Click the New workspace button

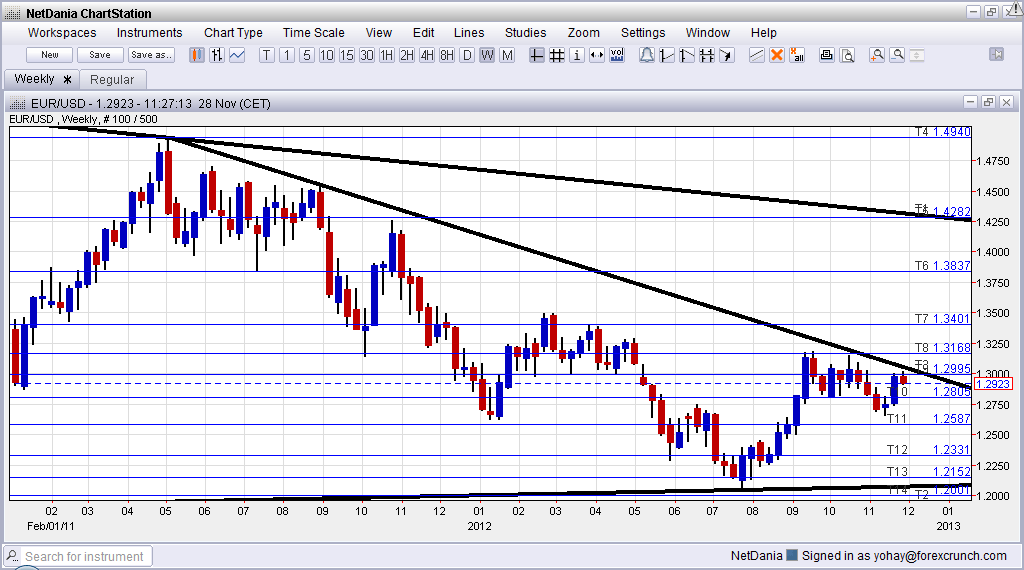(x=50, y=55)
